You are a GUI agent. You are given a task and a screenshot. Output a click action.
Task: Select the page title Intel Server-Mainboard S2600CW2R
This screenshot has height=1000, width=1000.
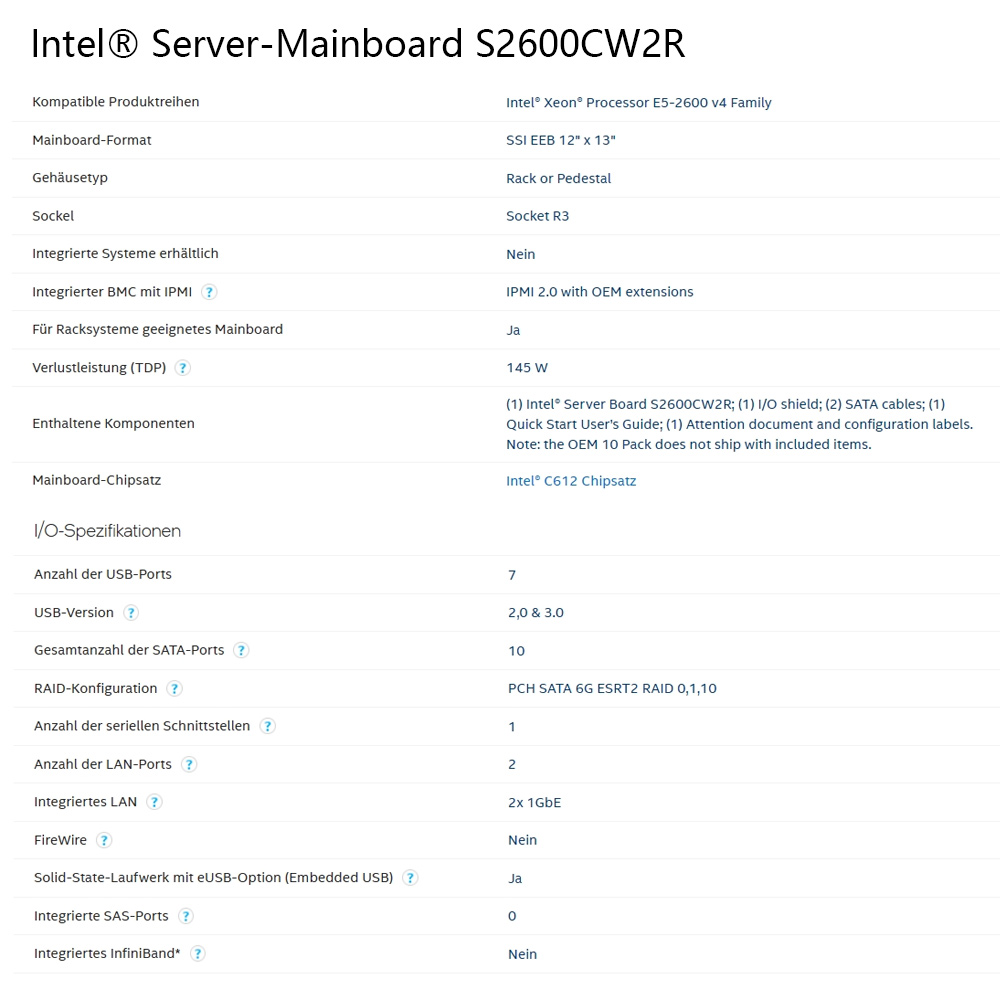[x=358, y=43]
